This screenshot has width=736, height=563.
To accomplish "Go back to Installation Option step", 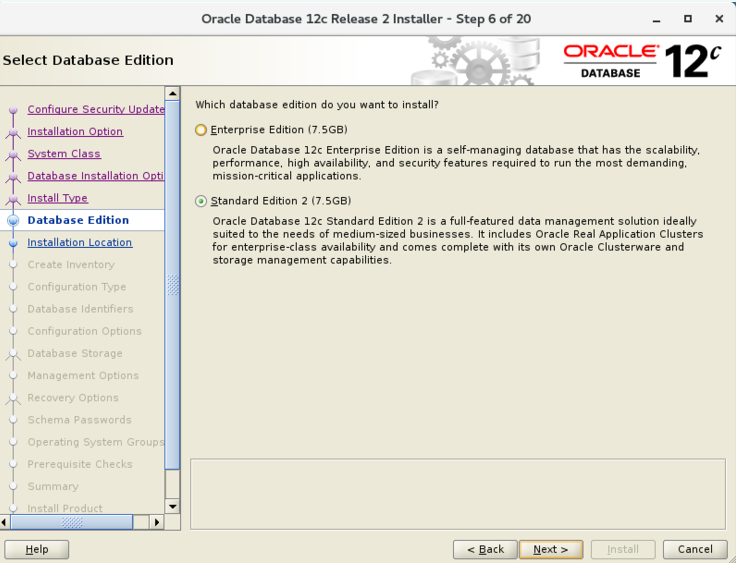I will click(x=75, y=131).
